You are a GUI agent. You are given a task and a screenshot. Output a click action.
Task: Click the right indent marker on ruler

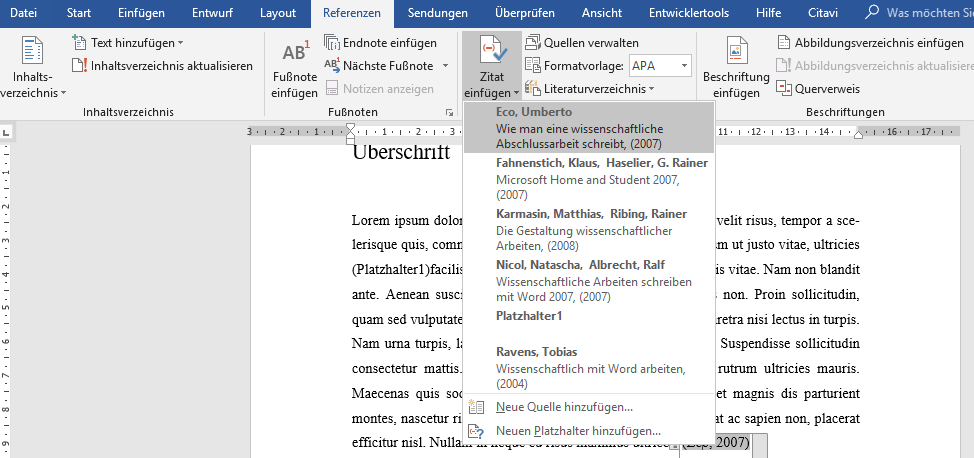tap(858, 135)
